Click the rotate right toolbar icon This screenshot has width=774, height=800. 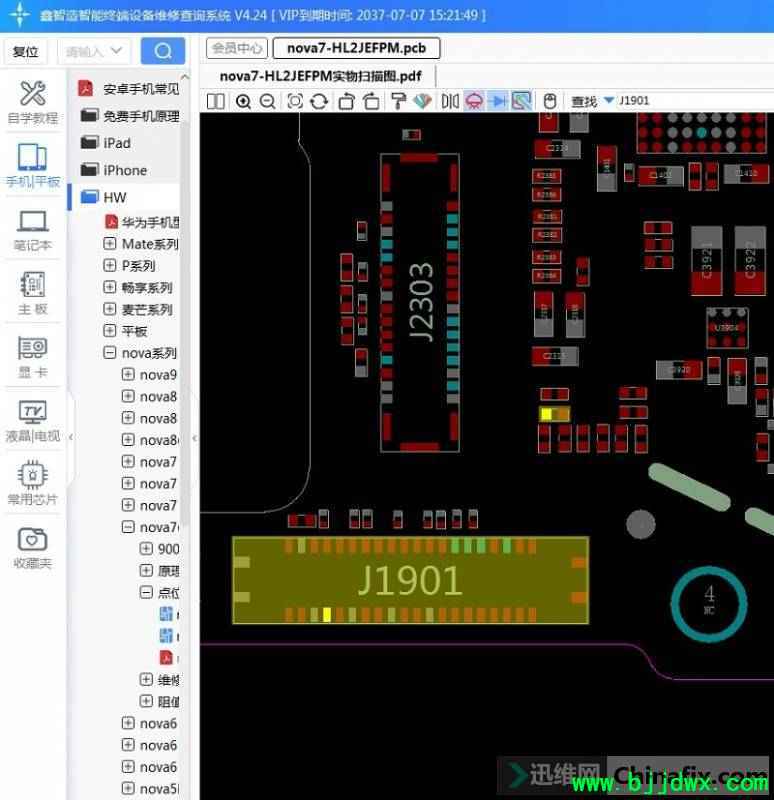[371, 101]
